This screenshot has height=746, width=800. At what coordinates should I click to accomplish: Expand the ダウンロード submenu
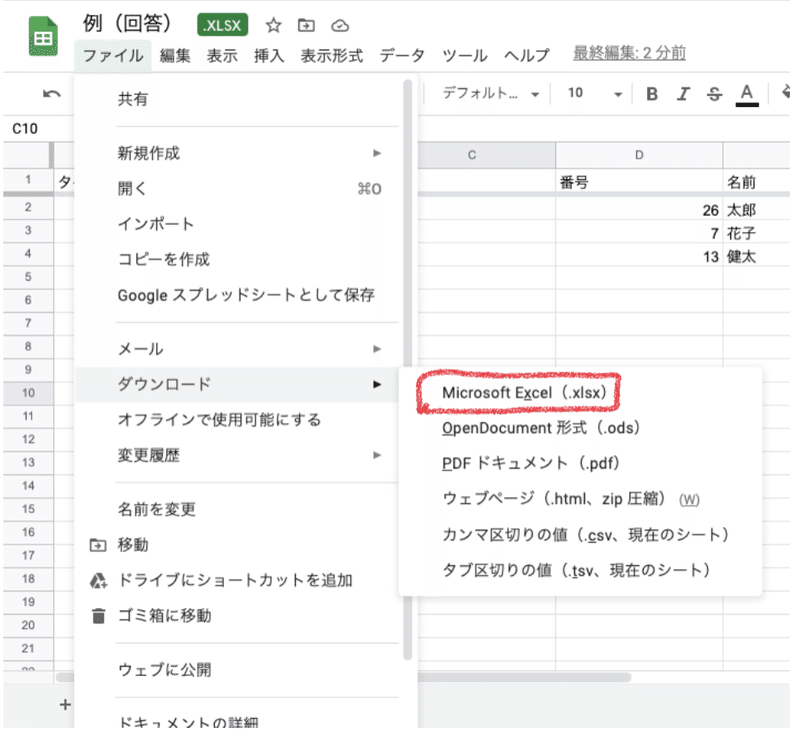pos(237,384)
